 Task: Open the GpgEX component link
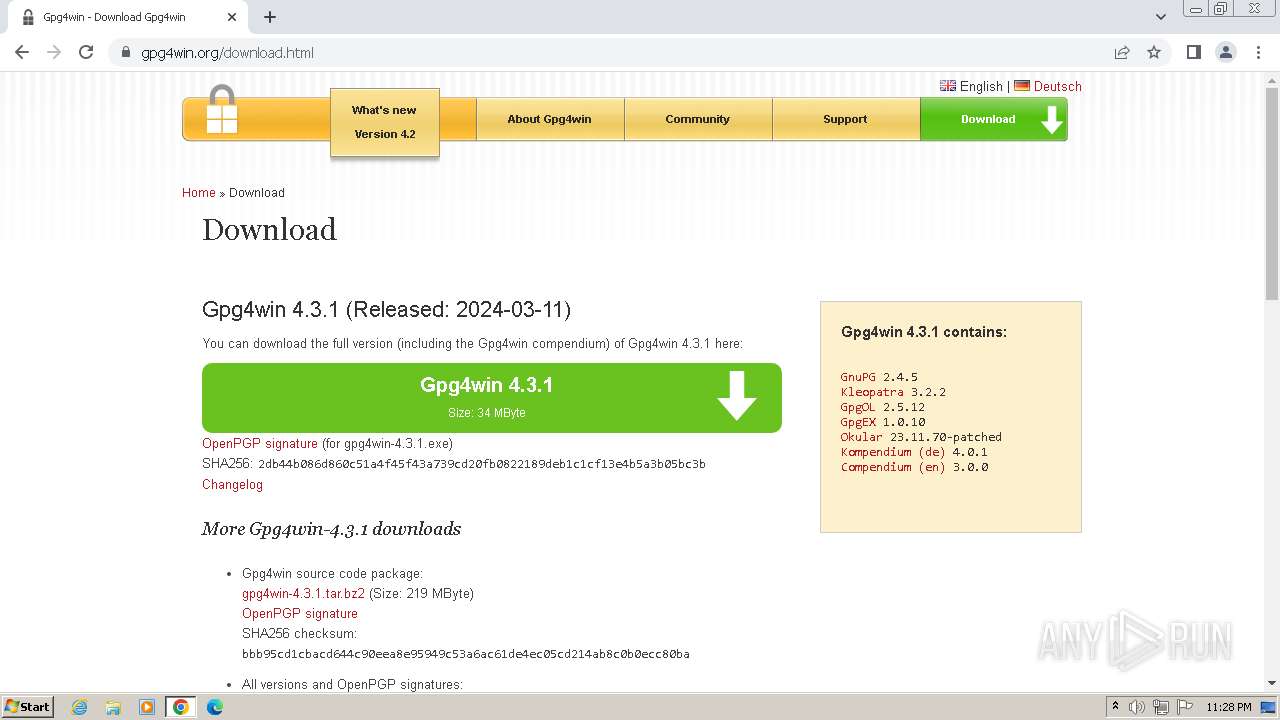(858, 422)
